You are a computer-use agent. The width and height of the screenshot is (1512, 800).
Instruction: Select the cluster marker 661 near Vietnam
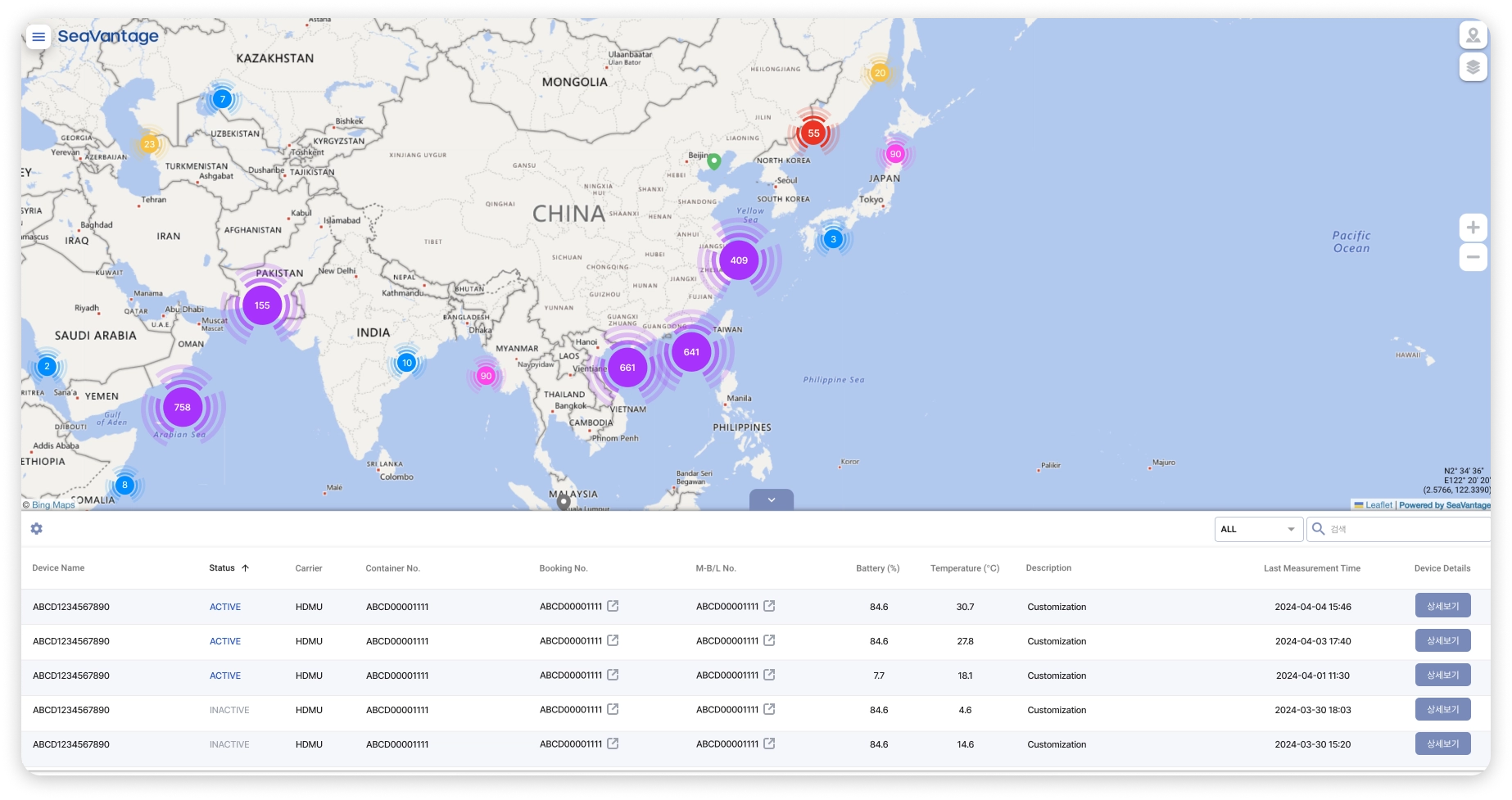pyautogui.click(x=627, y=368)
